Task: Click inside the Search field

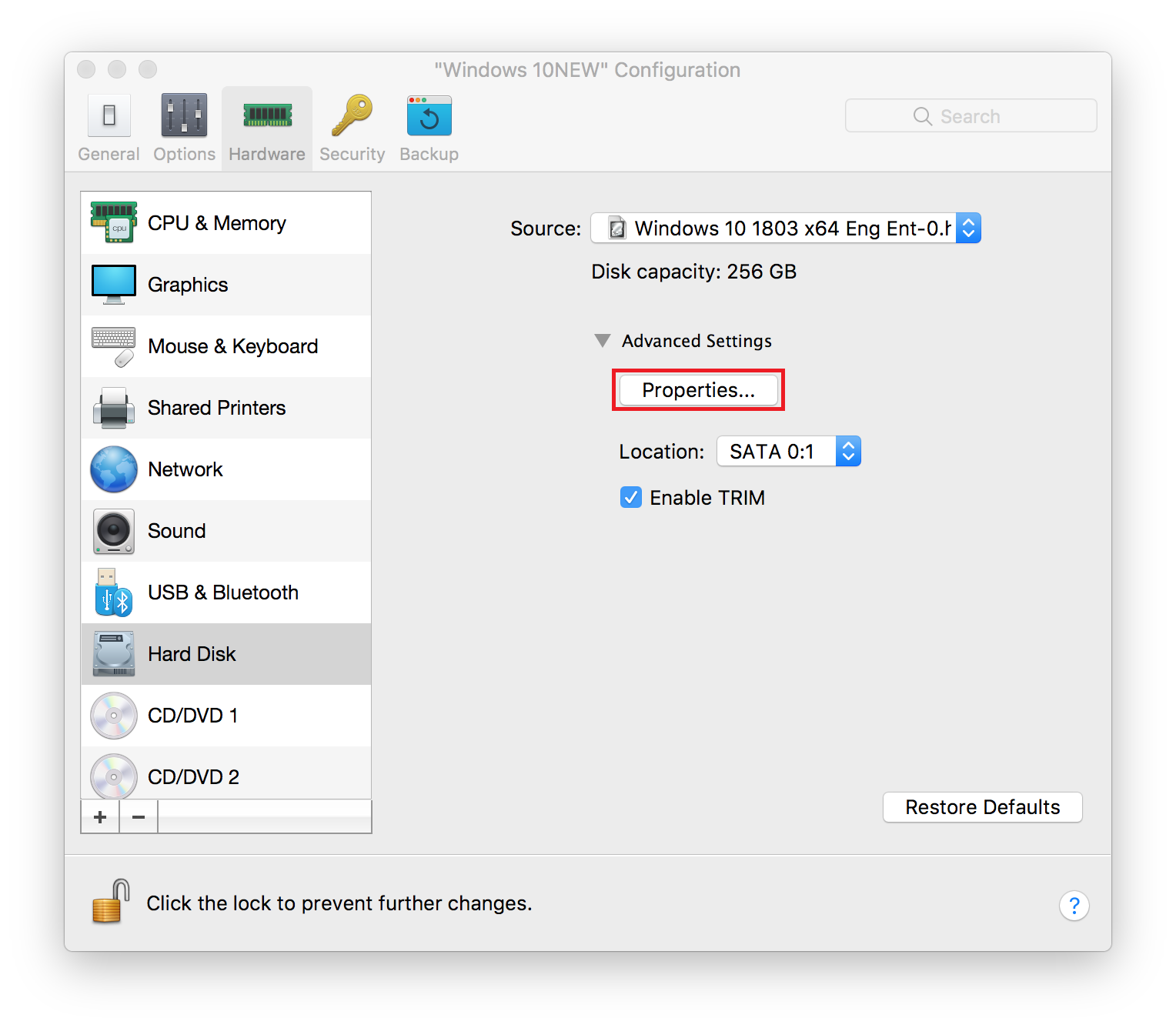Action: (x=971, y=115)
